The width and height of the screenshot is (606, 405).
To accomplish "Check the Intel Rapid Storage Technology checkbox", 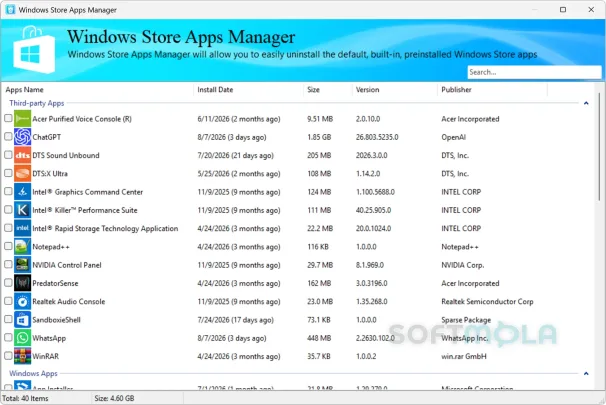I will pyautogui.click(x=8, y=228).
